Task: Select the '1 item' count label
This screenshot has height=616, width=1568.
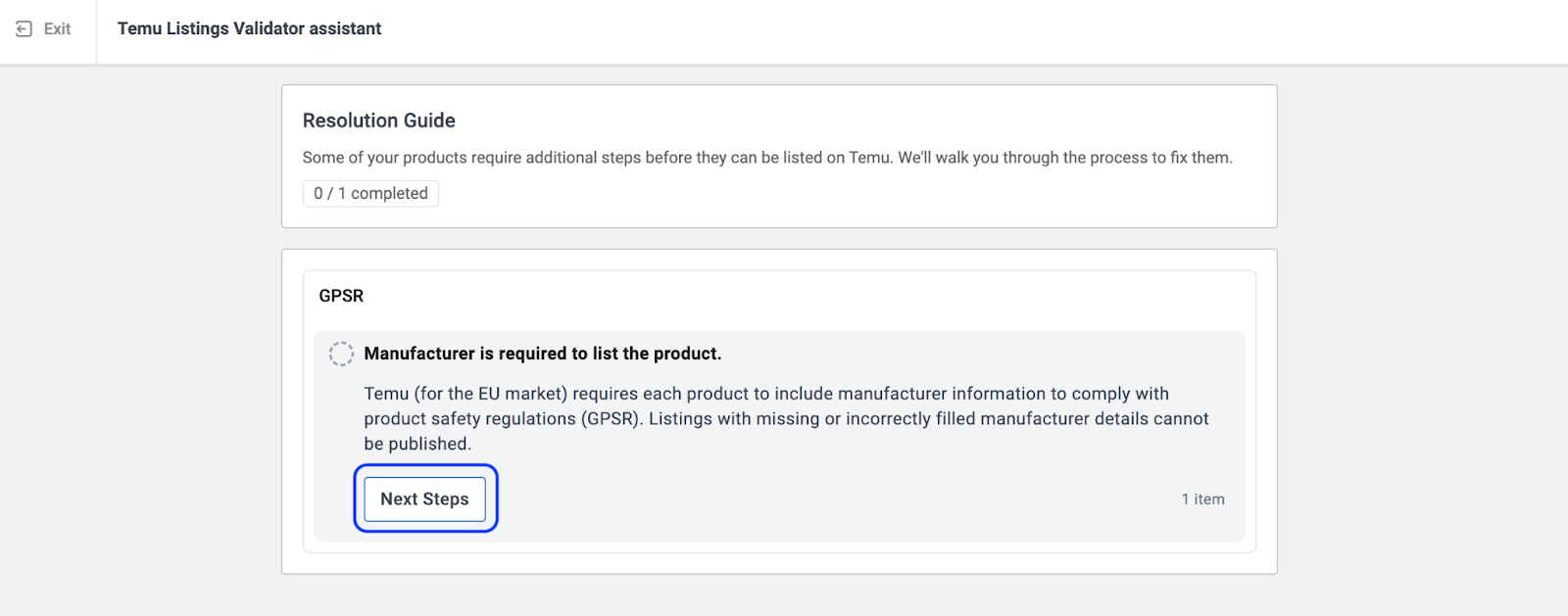Action: click(1202, 499)
